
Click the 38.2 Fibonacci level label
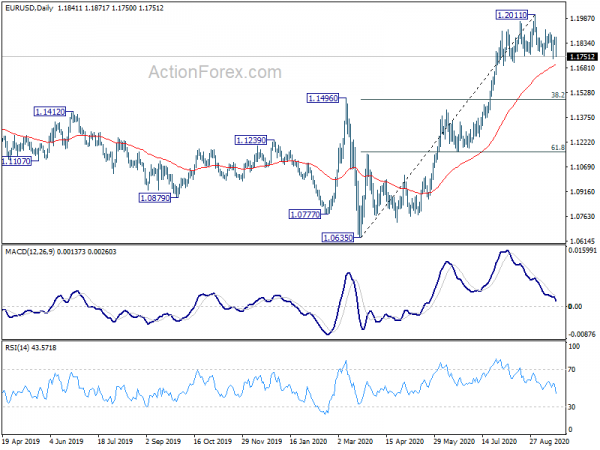click(558, 95)
